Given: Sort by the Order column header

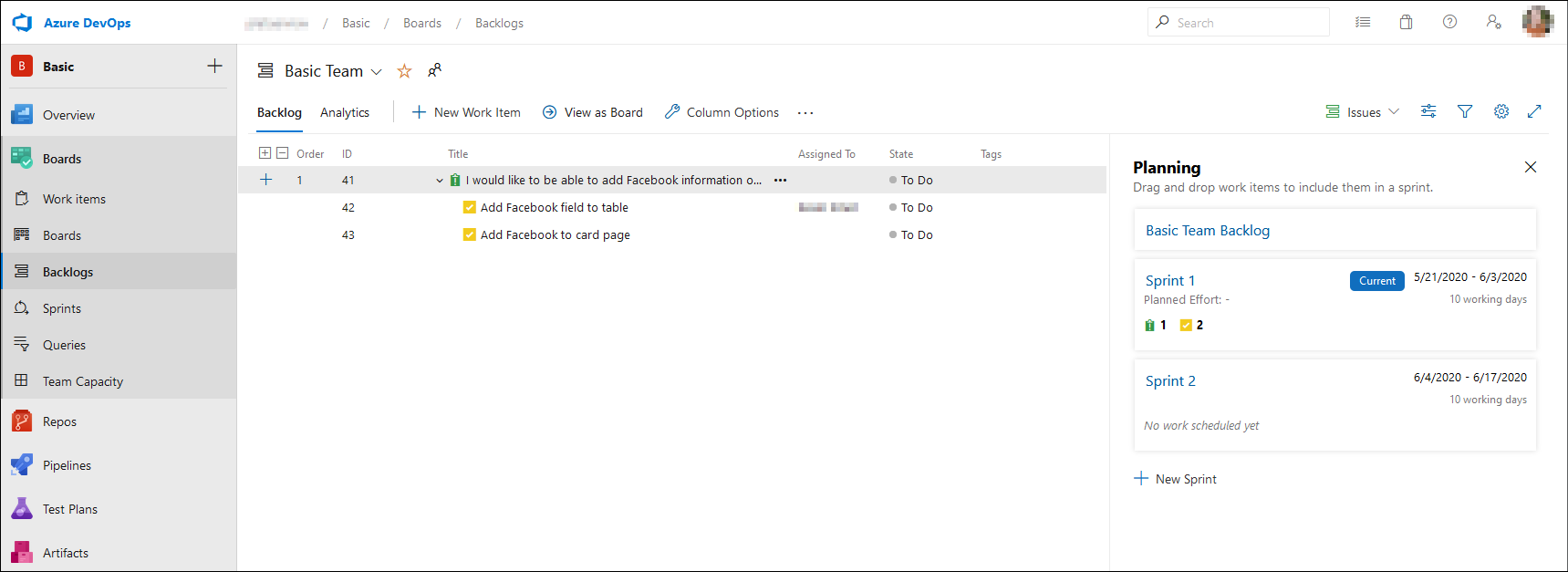Looking at the screenshot, I should [310, 154].
